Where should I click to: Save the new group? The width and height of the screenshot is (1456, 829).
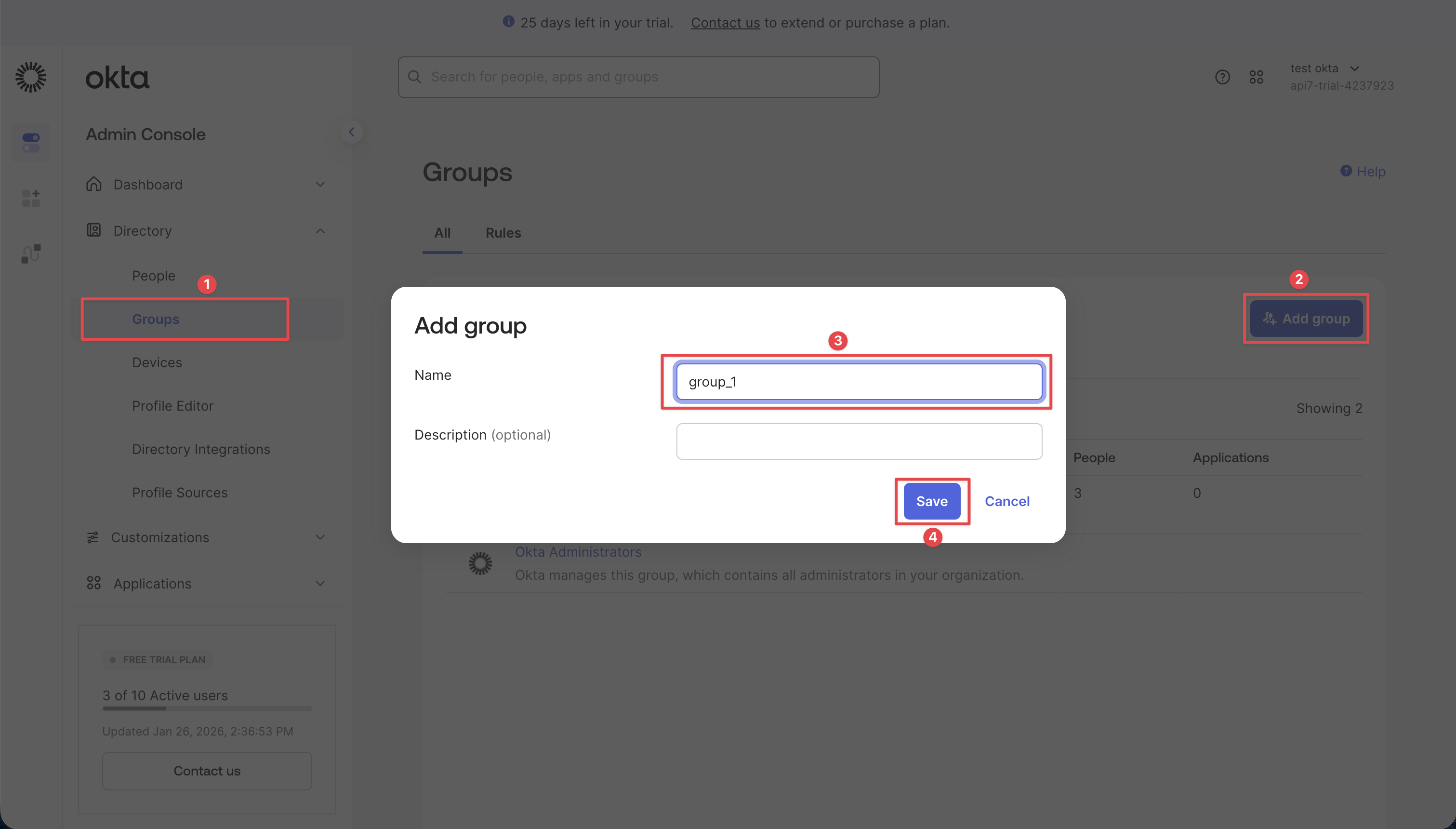pyautogui.click(x=931, y=501)
